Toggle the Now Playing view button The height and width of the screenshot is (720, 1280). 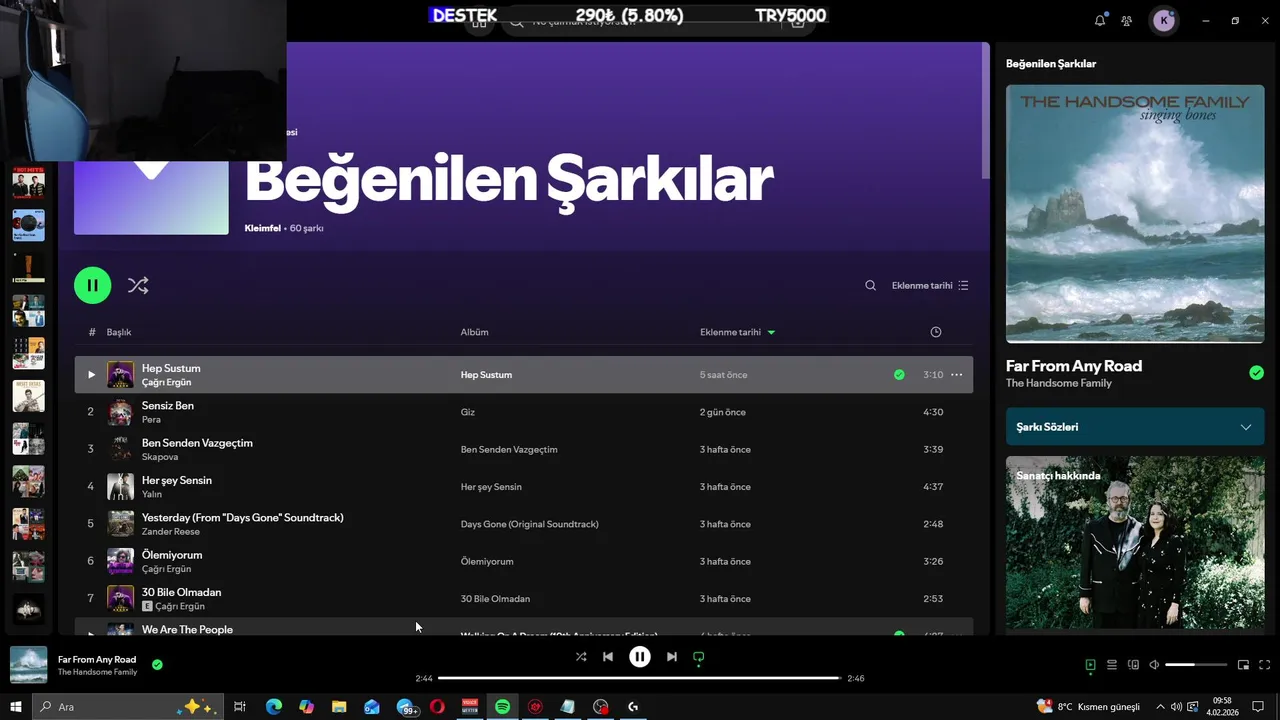[1090, 665]
